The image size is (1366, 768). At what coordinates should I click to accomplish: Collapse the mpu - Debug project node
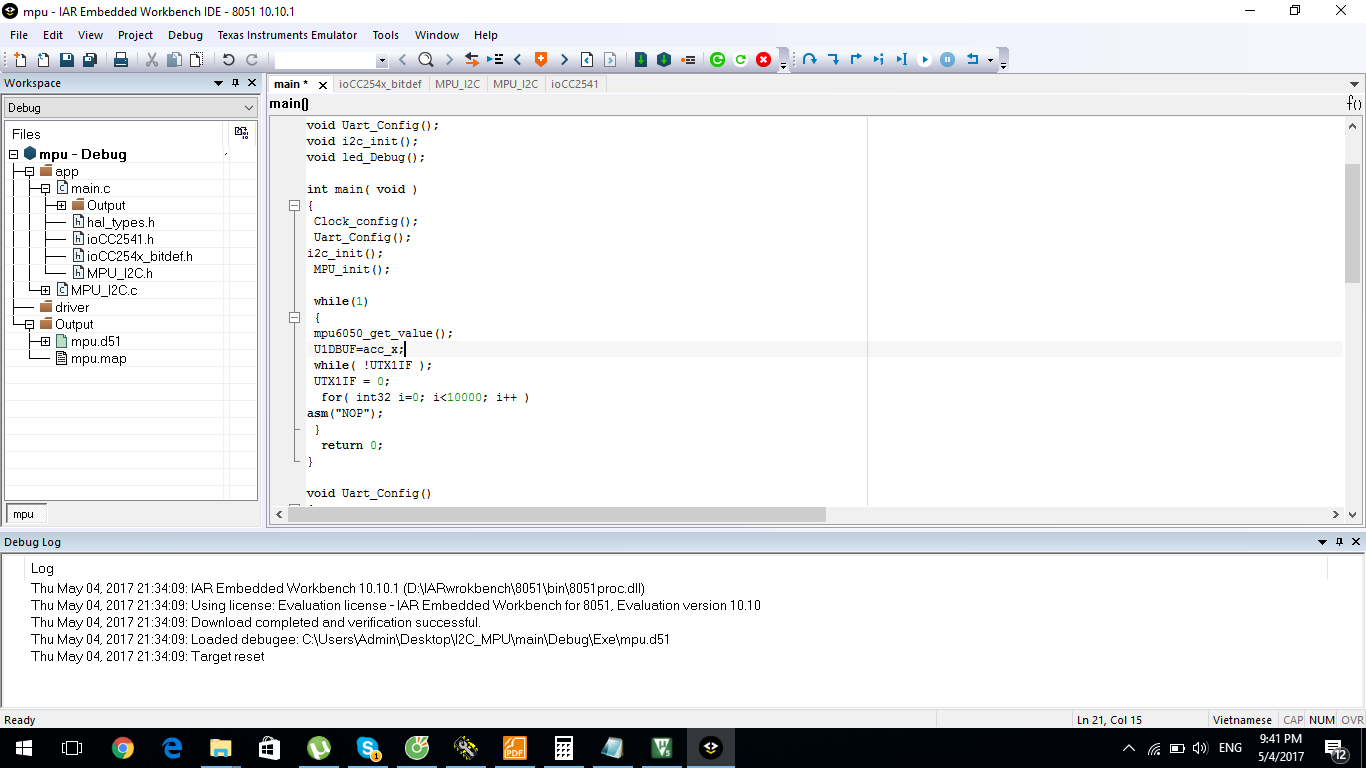point(14,155)
